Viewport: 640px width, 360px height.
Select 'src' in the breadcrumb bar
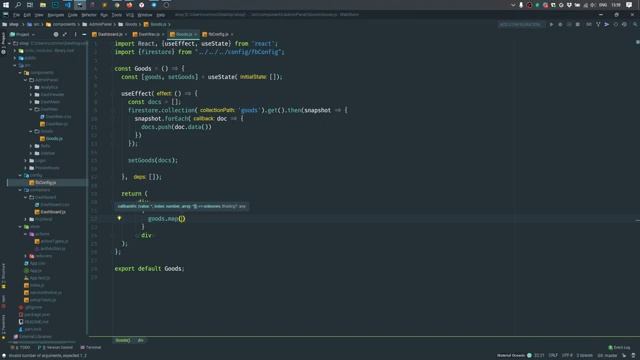(x=34, y=24)
